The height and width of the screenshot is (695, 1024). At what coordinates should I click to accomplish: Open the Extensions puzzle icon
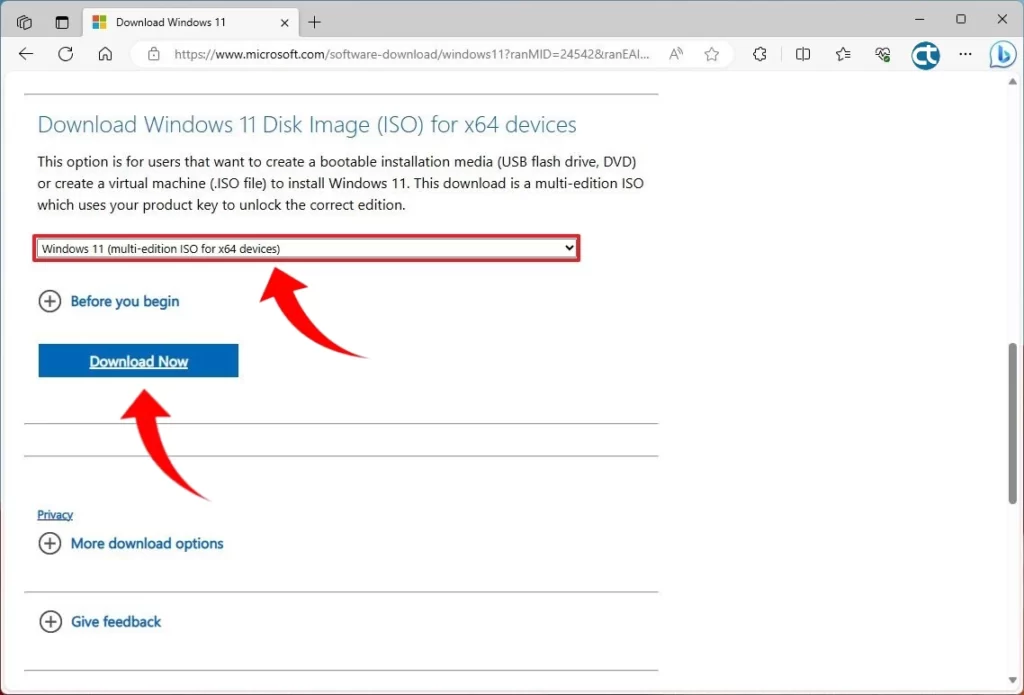[760, 54]
